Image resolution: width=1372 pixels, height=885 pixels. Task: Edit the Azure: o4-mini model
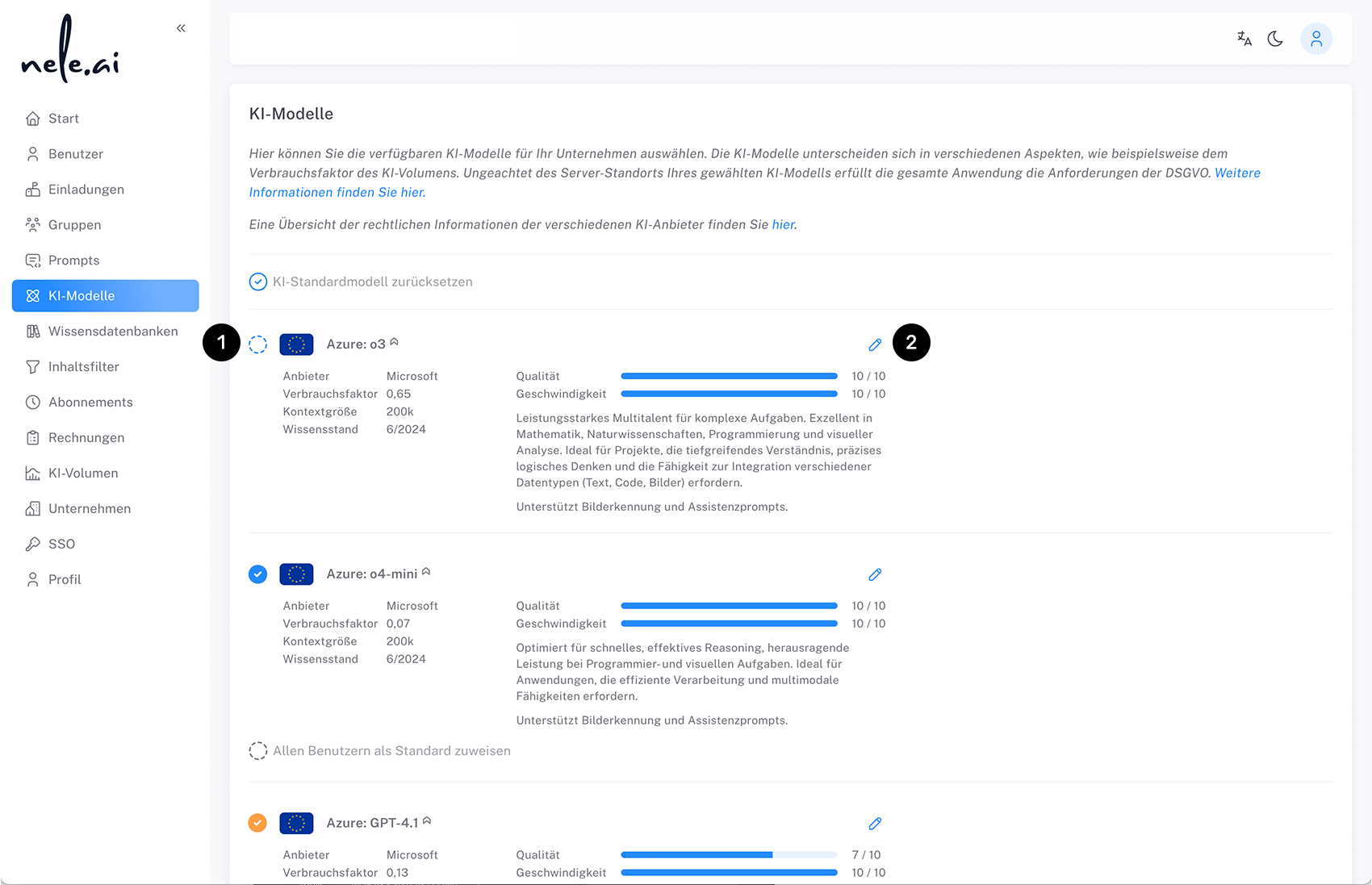coord(875,574)
